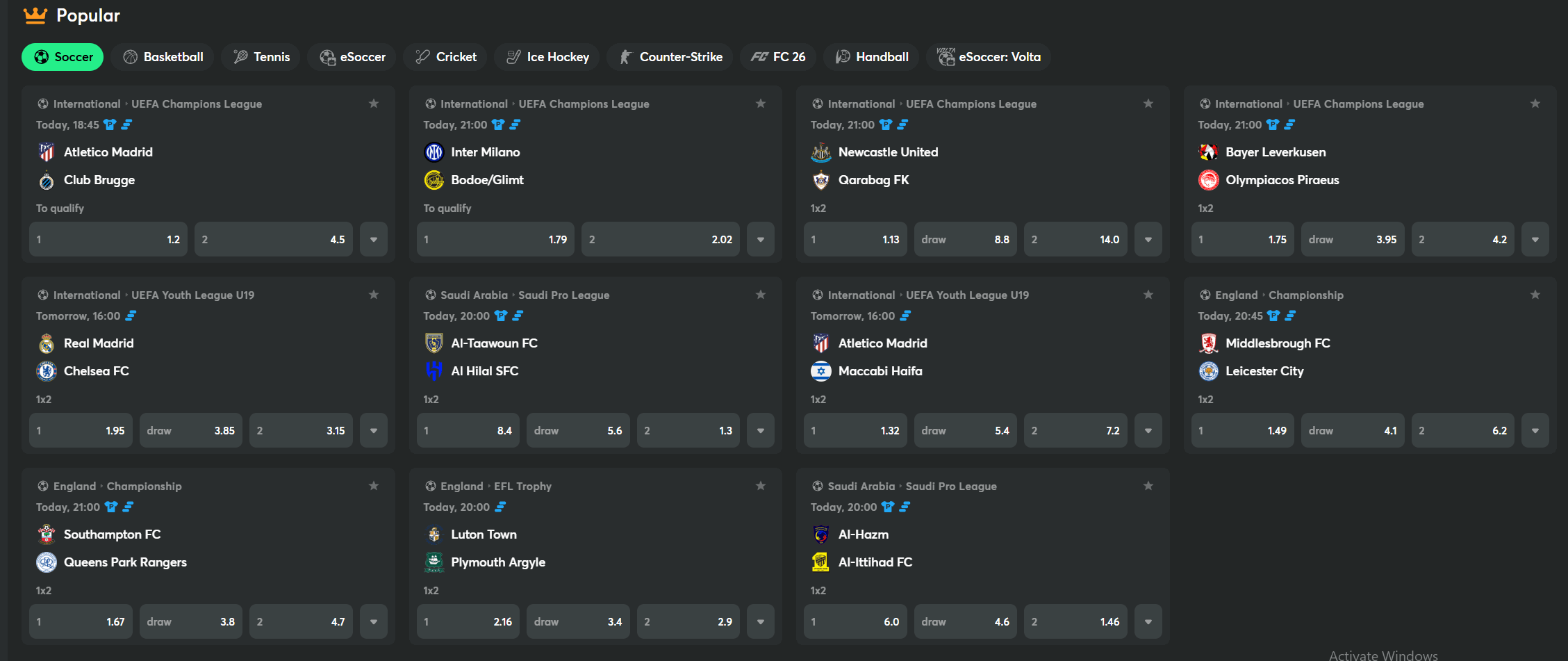Screen dimensions: 1568x661
Task: Pick the draw odds 3.95 for Leverkusen match
Action: [1352, 239]
